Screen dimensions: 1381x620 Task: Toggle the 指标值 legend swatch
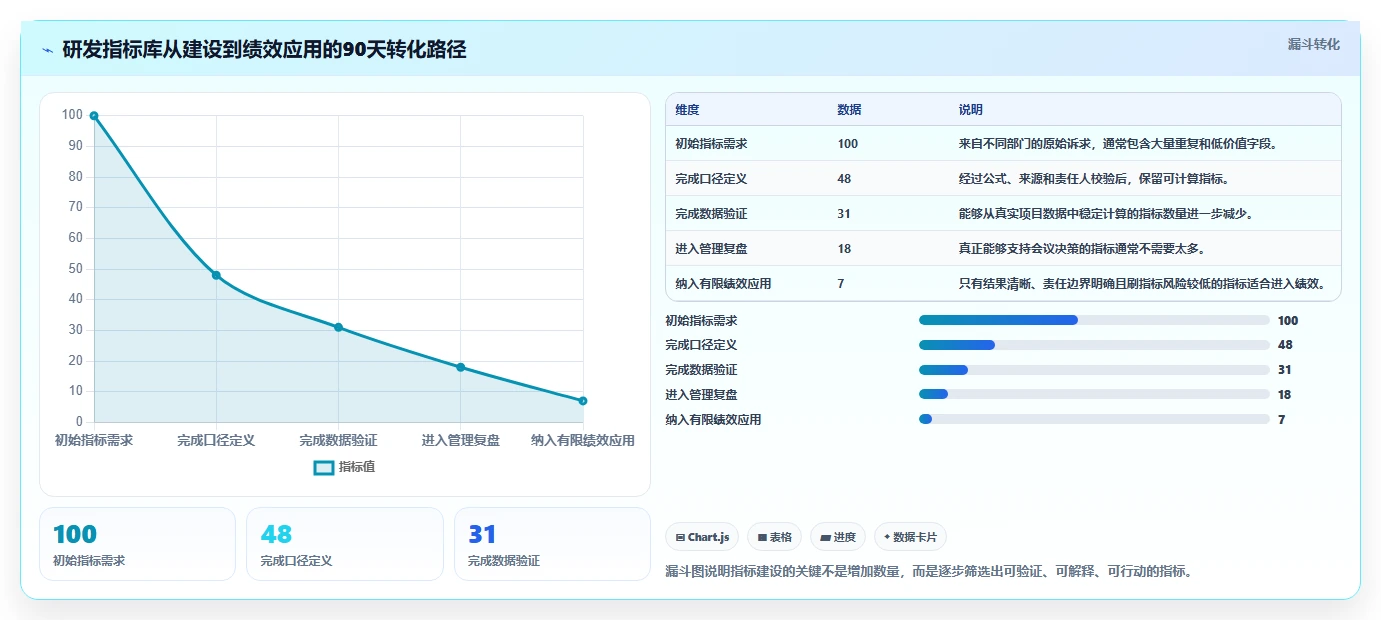pyautogui.click(x=324, y=467)
